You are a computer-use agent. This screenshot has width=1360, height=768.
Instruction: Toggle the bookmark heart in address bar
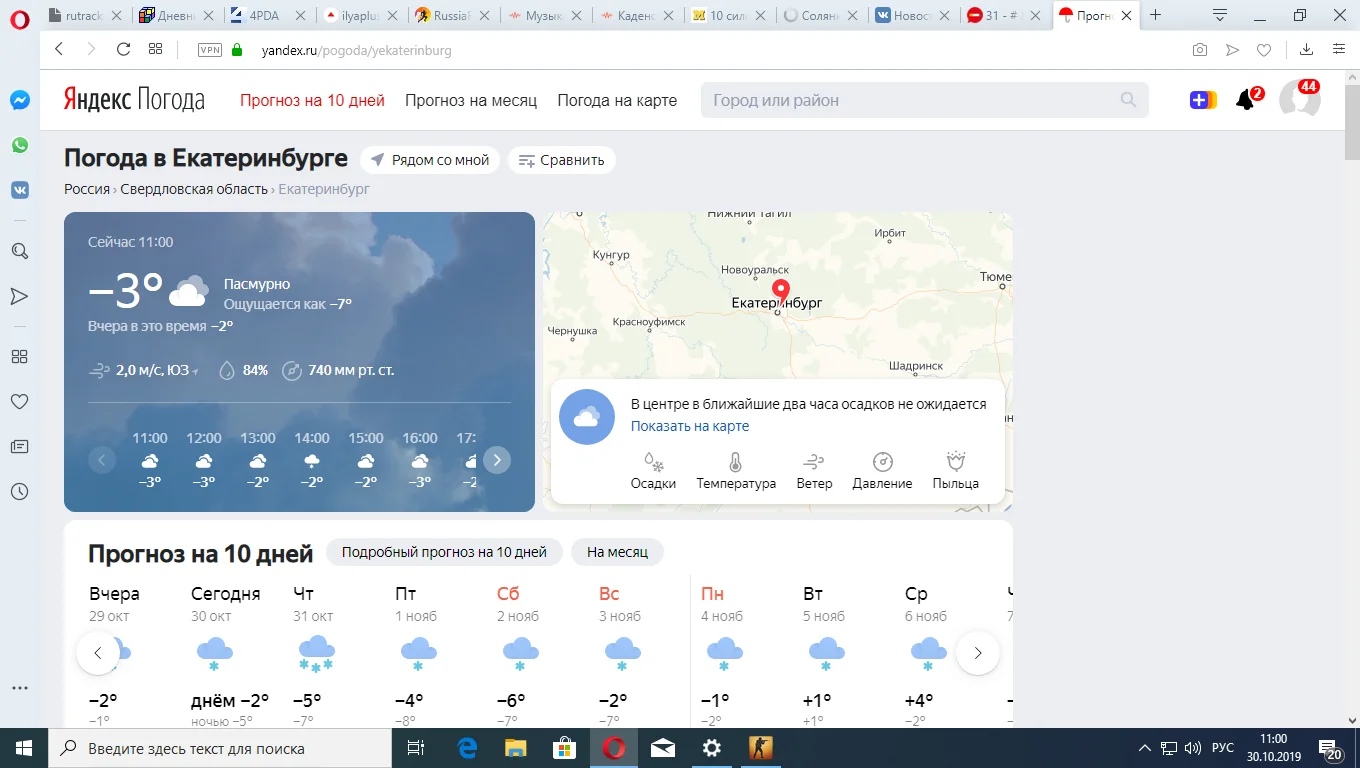click(x=1264, y=50)
